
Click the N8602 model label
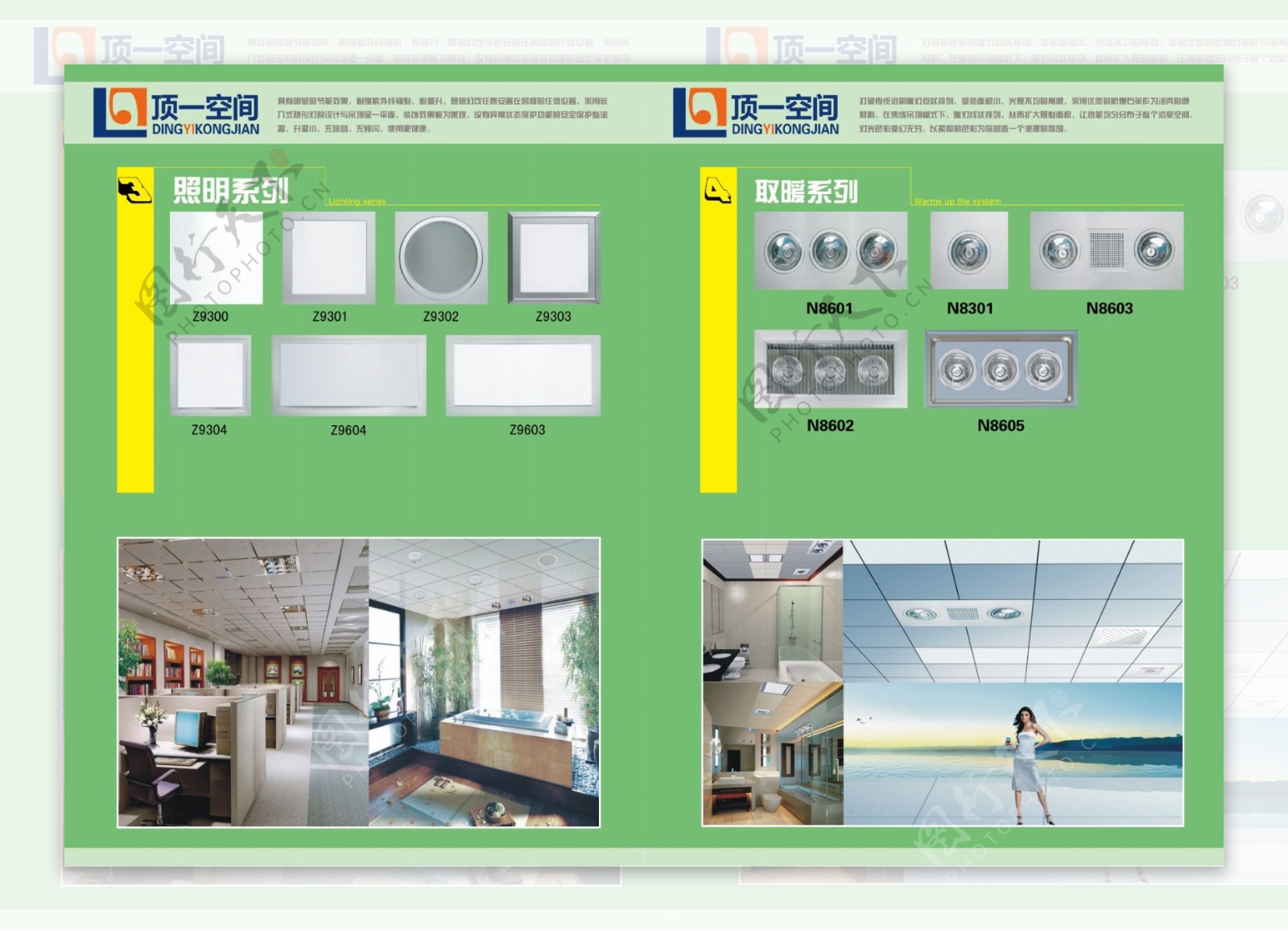(831, 425)
